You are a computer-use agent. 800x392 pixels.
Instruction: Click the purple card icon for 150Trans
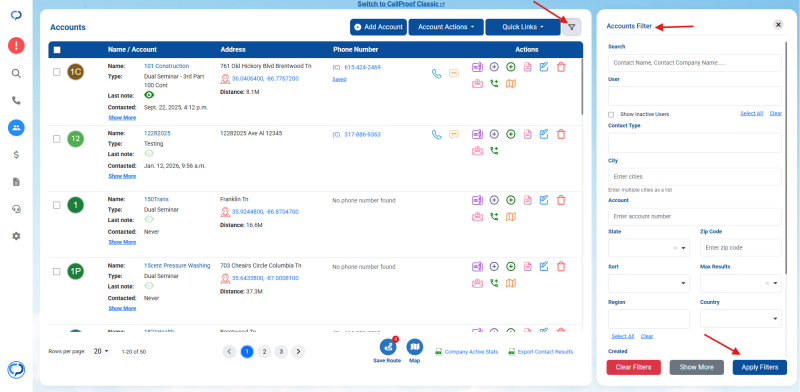(x=477, y=200)
